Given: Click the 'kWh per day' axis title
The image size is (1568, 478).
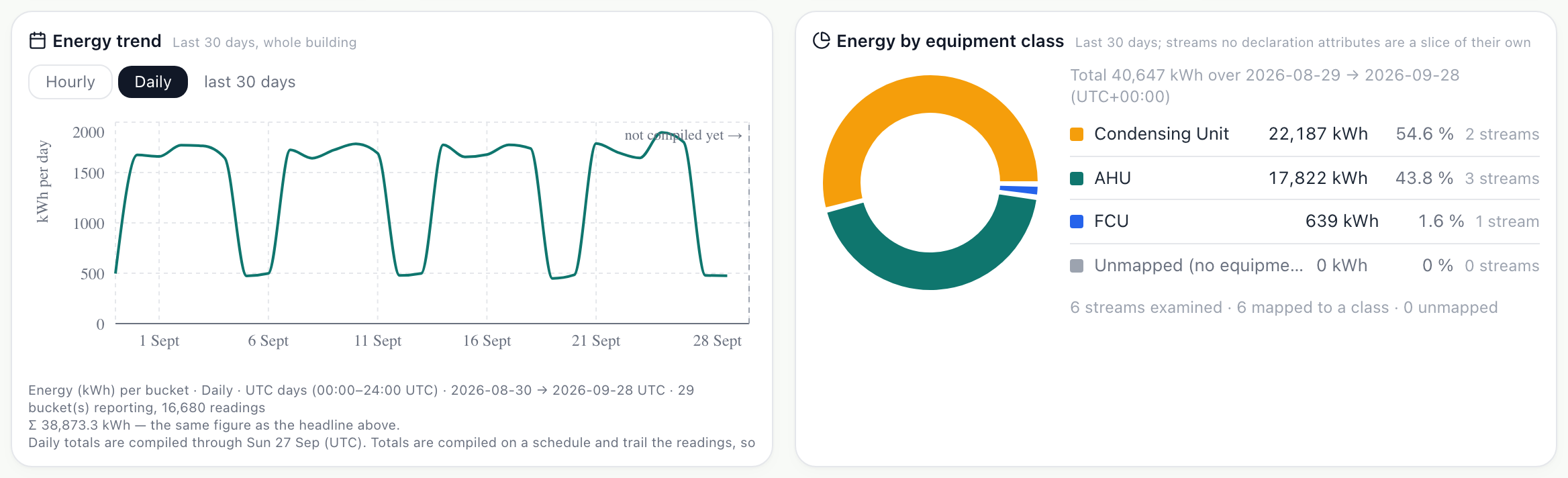Looking at the screenshot, I should (42, 181).
